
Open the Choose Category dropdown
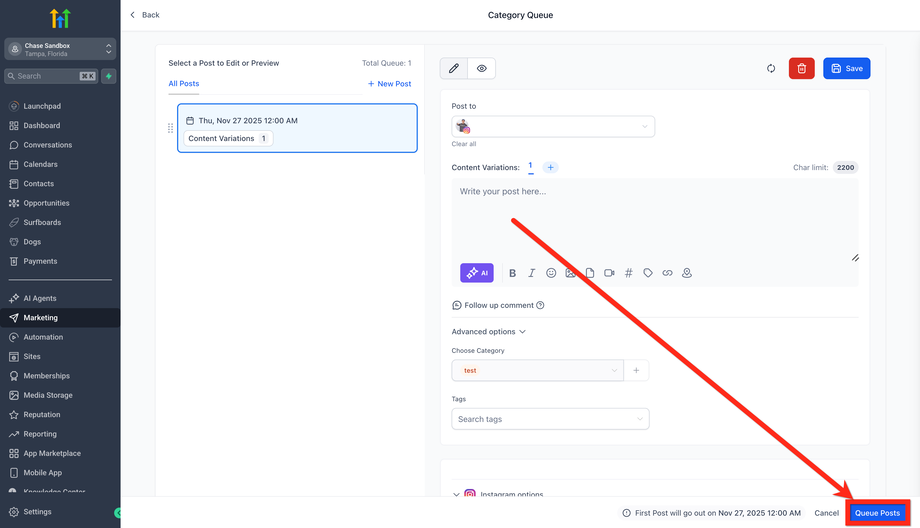[537, 370]
